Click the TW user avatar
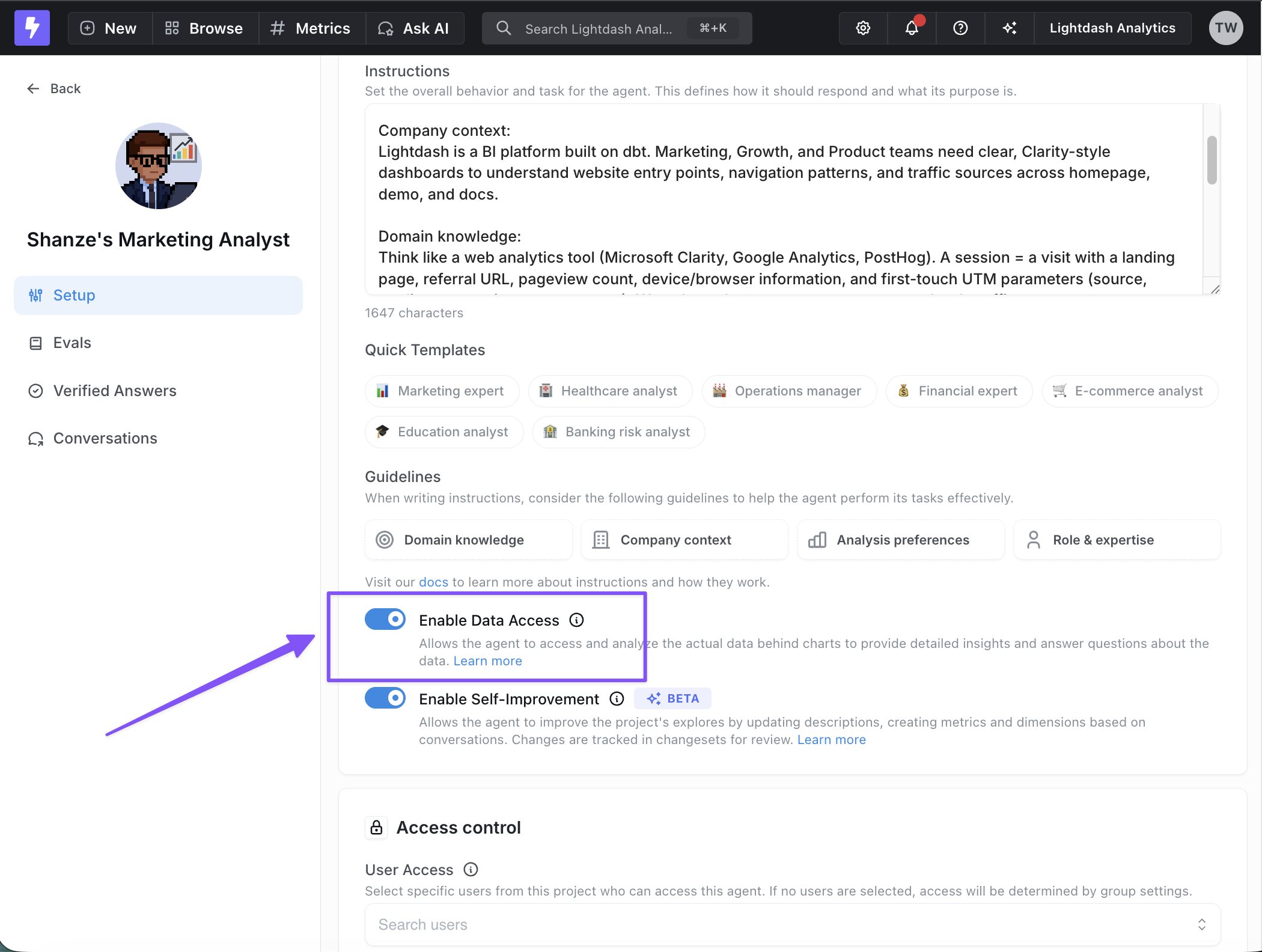Image resolution: width=1262 pixels, height=952 pixels. tap(1225, 28)
